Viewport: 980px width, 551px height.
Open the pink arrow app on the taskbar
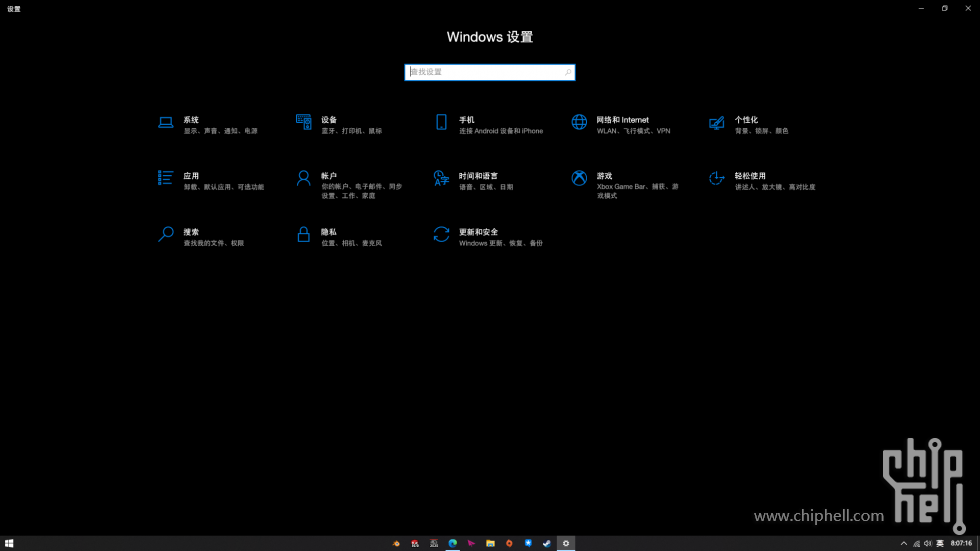[x=471, y=544]
